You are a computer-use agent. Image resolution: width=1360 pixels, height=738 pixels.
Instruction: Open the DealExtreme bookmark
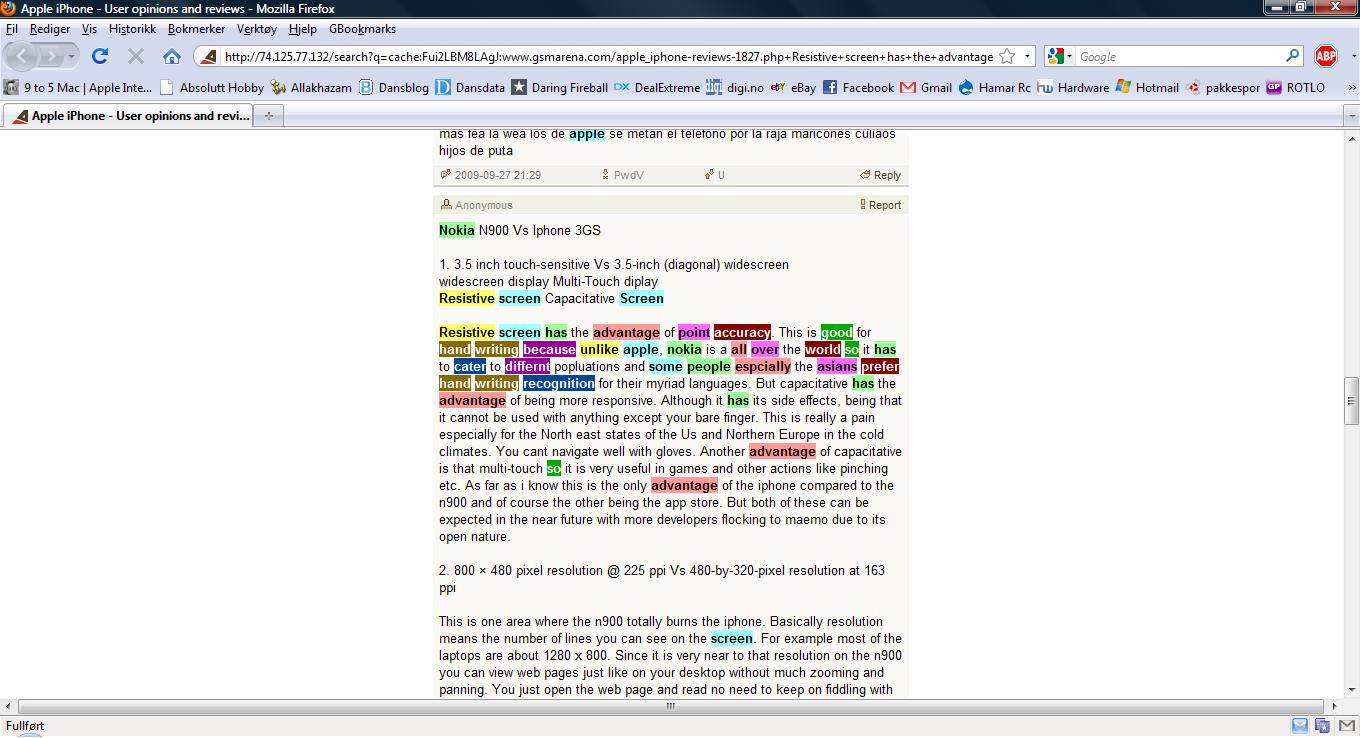click(657, 87)
